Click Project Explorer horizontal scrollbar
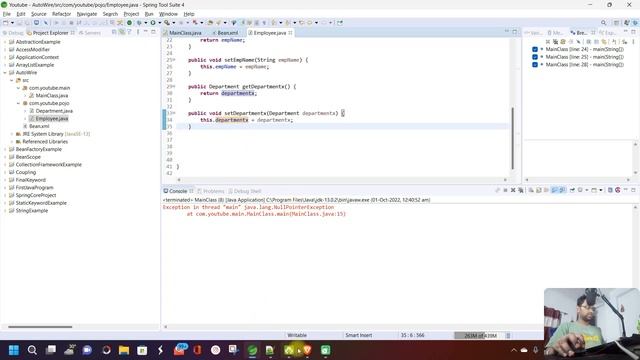Image resolution: width=640 pixels, height=360 pixels. coord(40,327)
